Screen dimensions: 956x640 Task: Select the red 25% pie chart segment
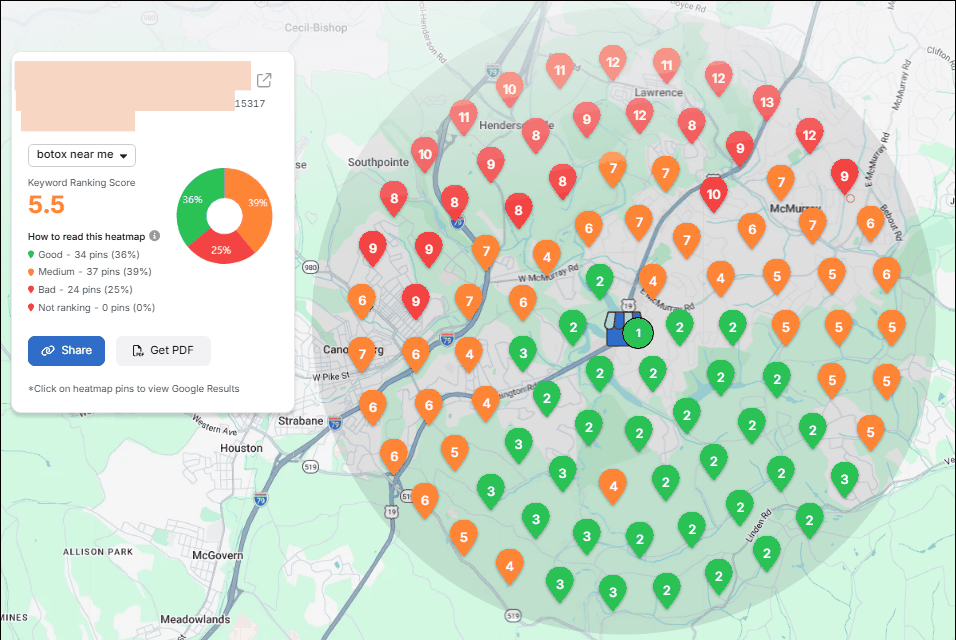(221, 249)
